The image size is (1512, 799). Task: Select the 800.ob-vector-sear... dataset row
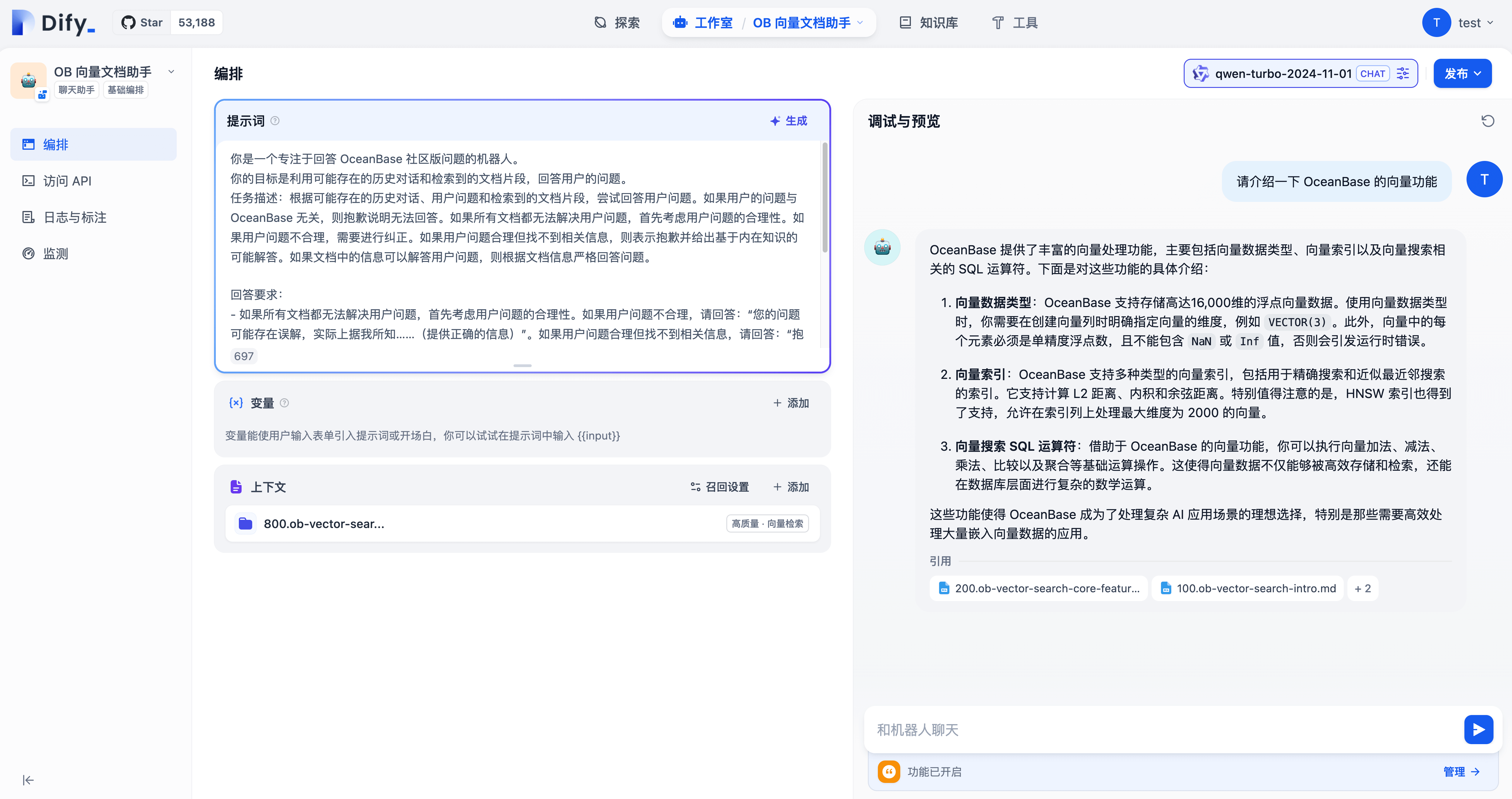pyautogui.click(x=522, y=524)
